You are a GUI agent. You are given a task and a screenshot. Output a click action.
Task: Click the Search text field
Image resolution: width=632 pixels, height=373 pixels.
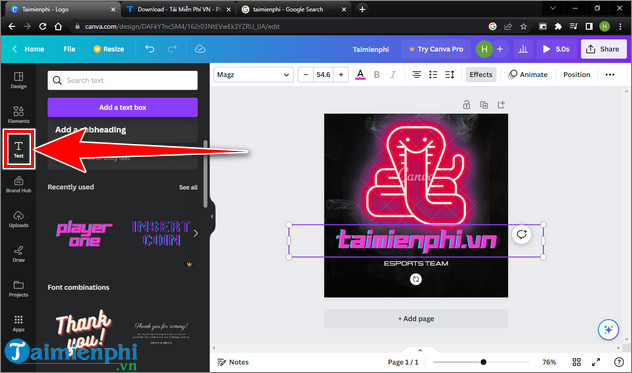point(123,80)
